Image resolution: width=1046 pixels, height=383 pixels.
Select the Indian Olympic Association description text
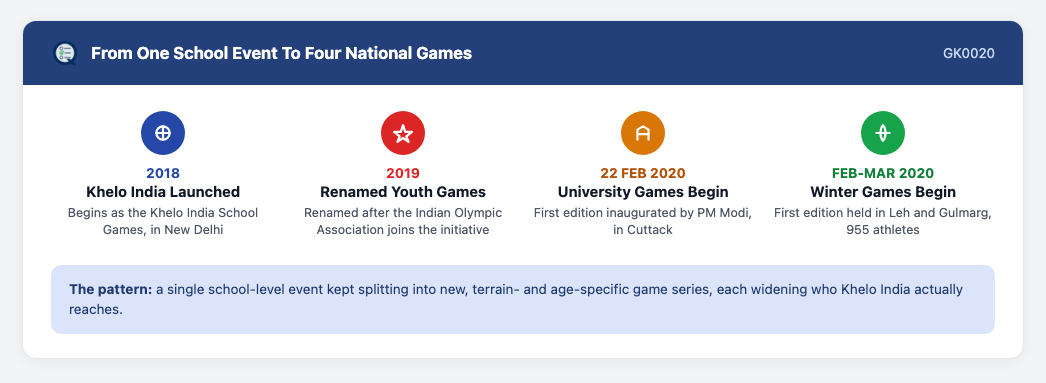(x=403, y=222)
